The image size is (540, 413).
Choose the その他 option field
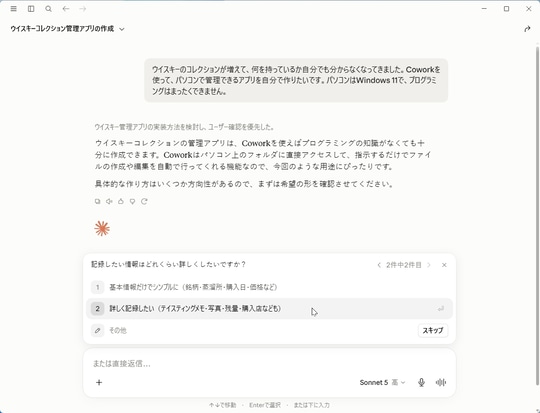(251, 330)
